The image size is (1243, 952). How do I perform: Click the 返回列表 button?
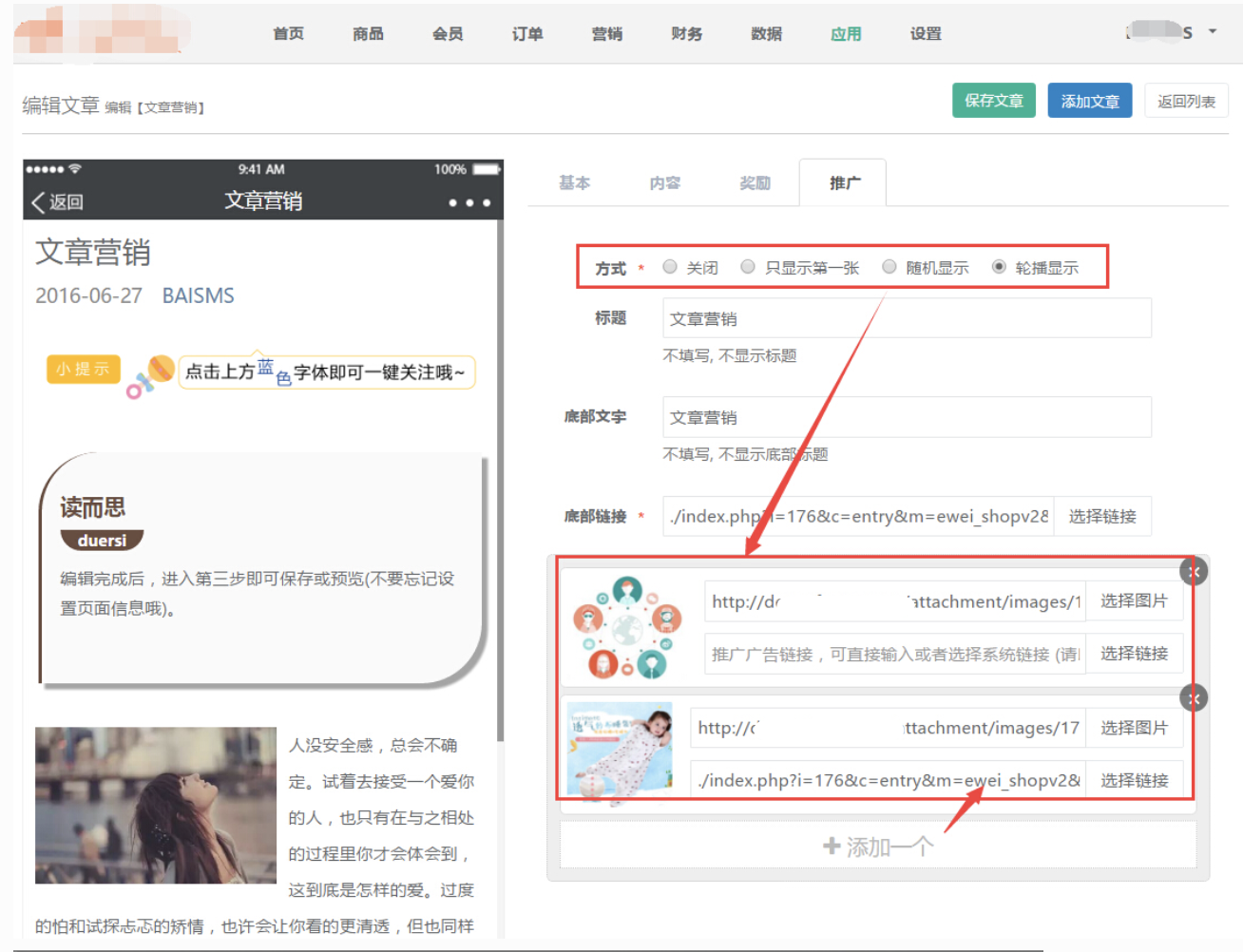coord(1186,101)
